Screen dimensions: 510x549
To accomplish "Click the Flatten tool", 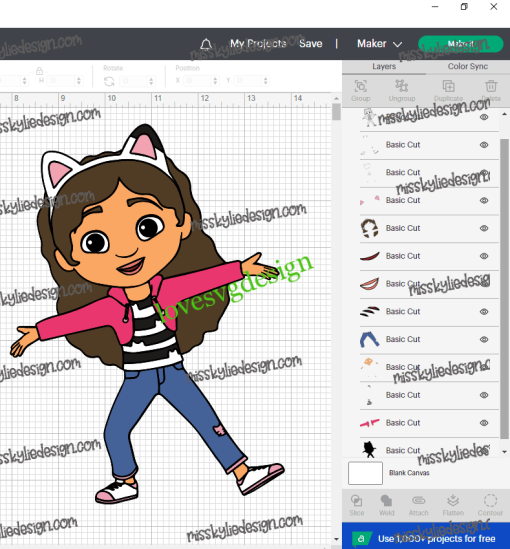I will [453, 505].
